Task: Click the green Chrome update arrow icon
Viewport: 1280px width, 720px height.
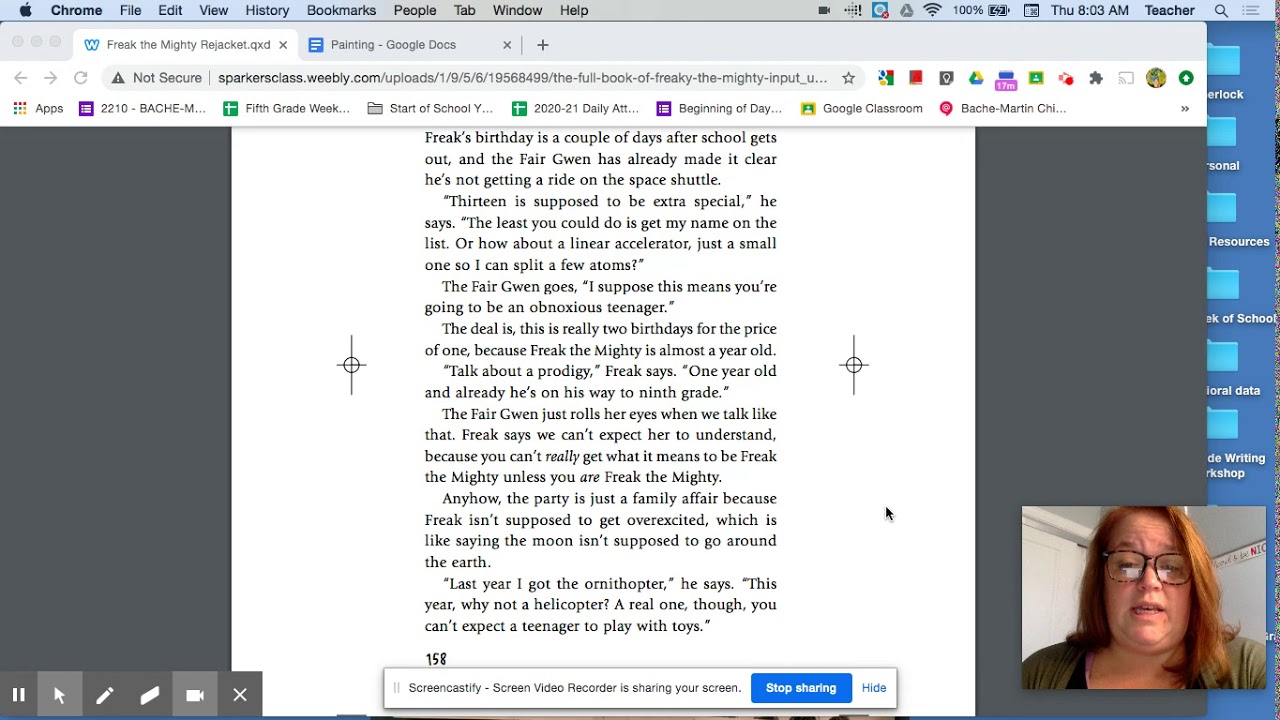Action: point(1186,78)
